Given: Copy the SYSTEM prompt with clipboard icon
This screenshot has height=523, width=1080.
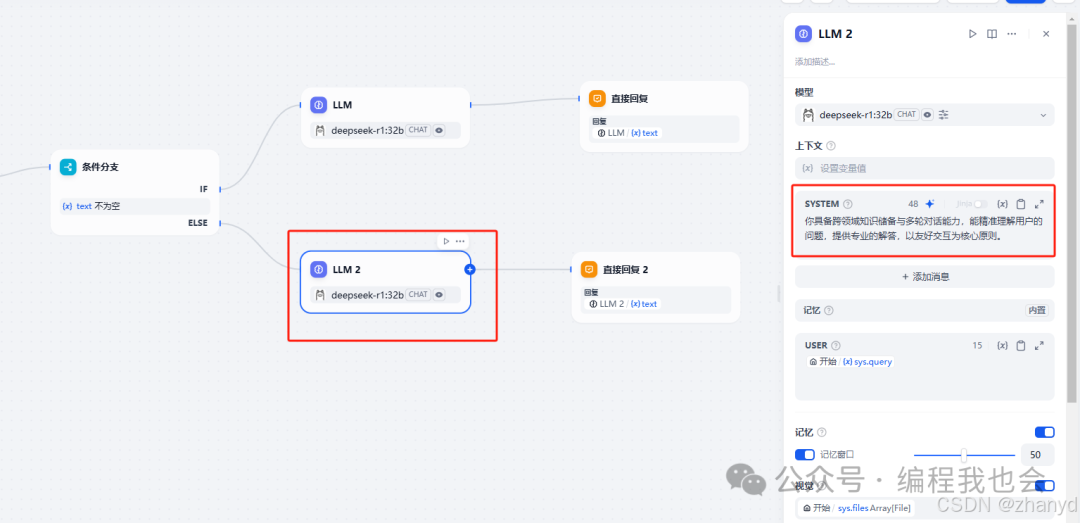Looking at the screenshot, I should tap(1021, 204).
